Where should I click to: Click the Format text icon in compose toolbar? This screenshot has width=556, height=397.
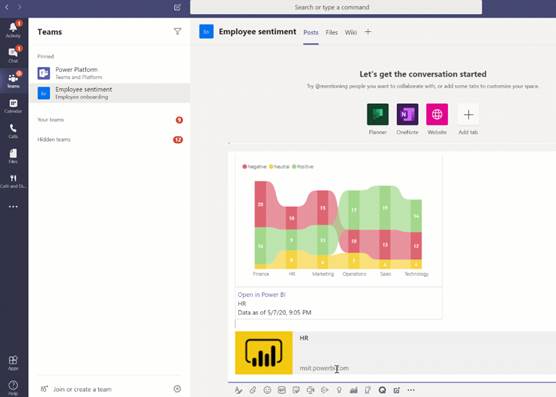click(x=239, y=390)
